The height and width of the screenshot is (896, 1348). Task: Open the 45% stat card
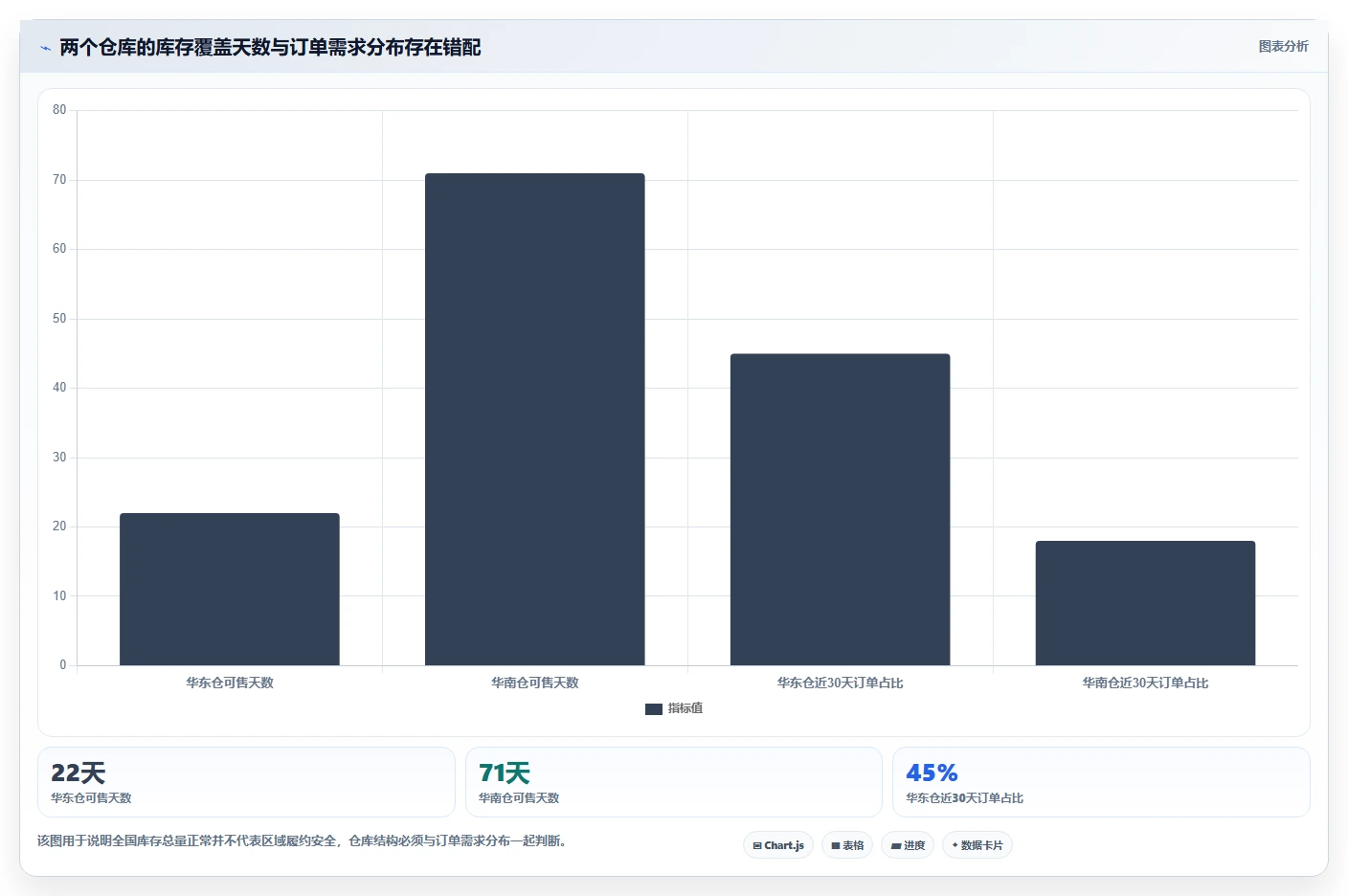click(x=1101, y=782)
